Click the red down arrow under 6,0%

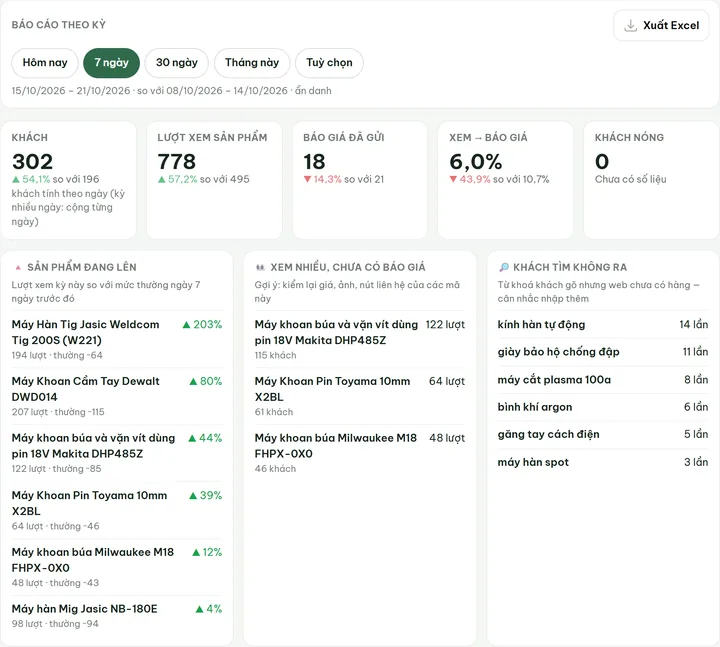pos(453,180)
